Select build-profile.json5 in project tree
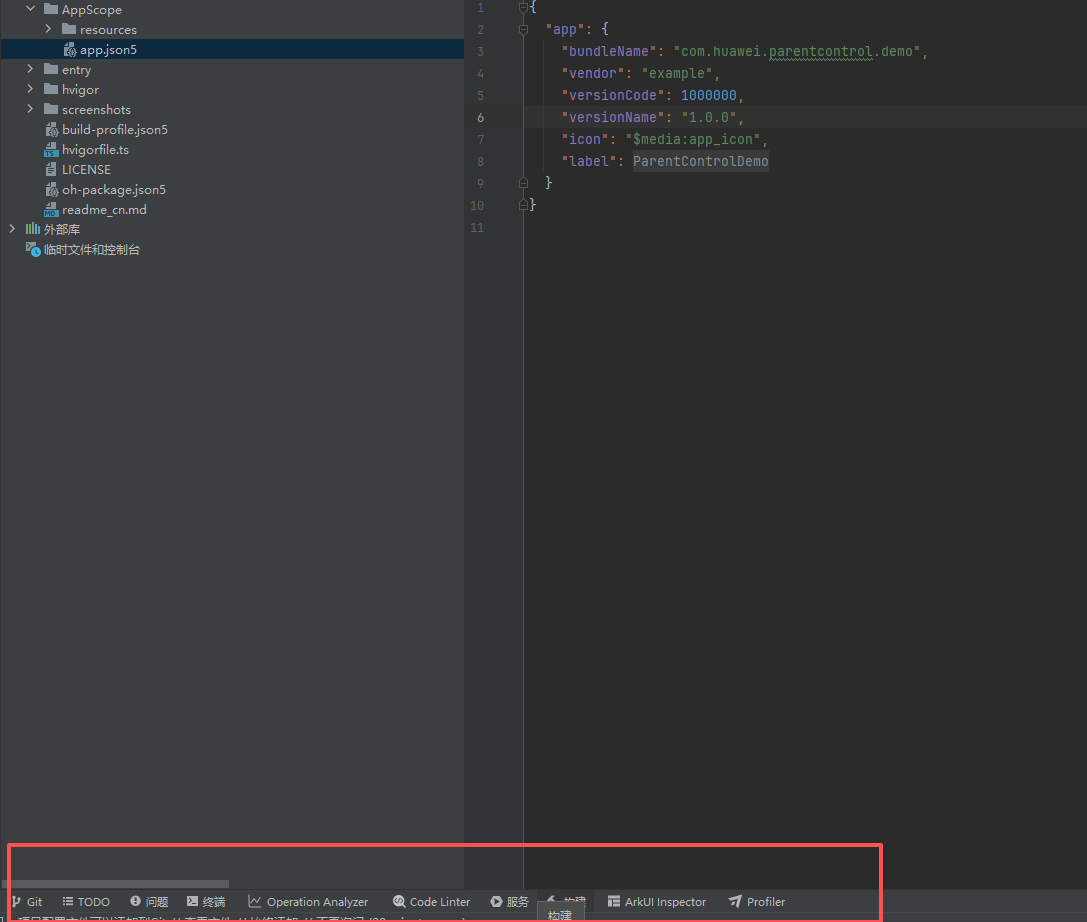The image size is (1087, 922). pyautogui.click(x=114, y=130)
